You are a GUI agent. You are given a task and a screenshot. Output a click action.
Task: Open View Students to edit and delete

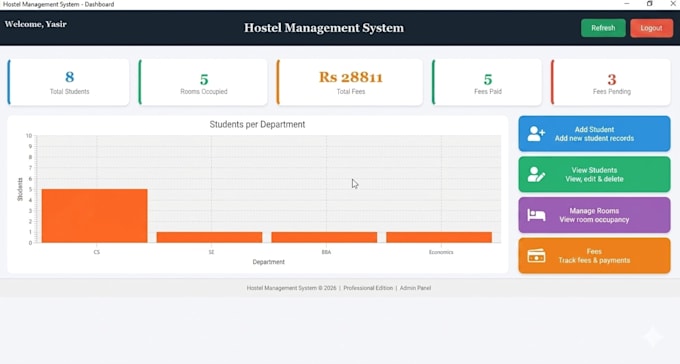click(594, 174)
